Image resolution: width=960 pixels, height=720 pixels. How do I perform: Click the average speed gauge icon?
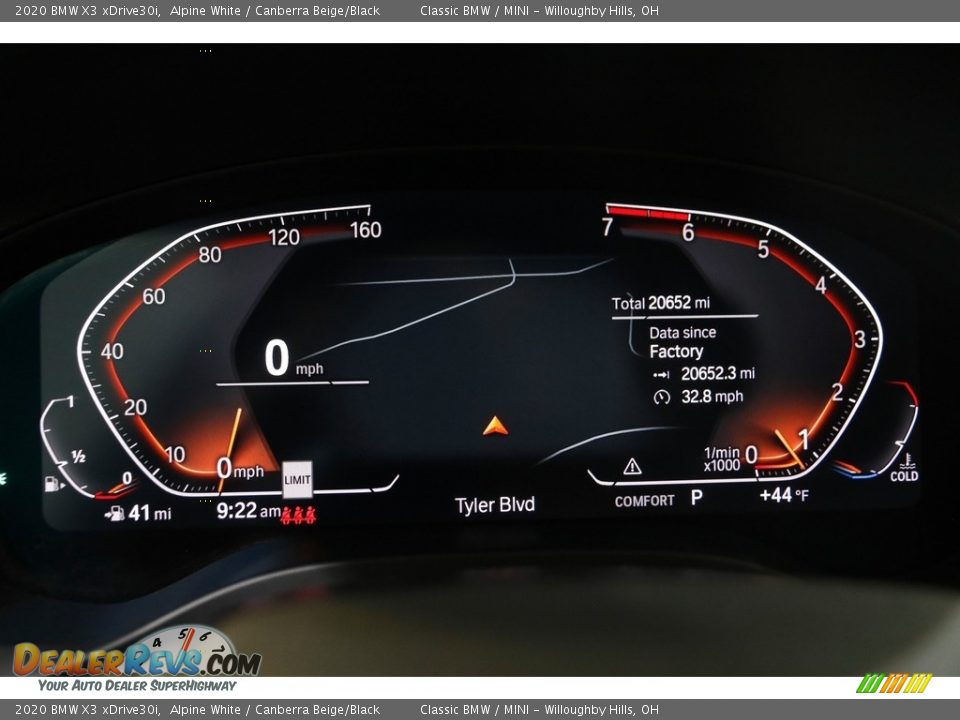(661, 397)
